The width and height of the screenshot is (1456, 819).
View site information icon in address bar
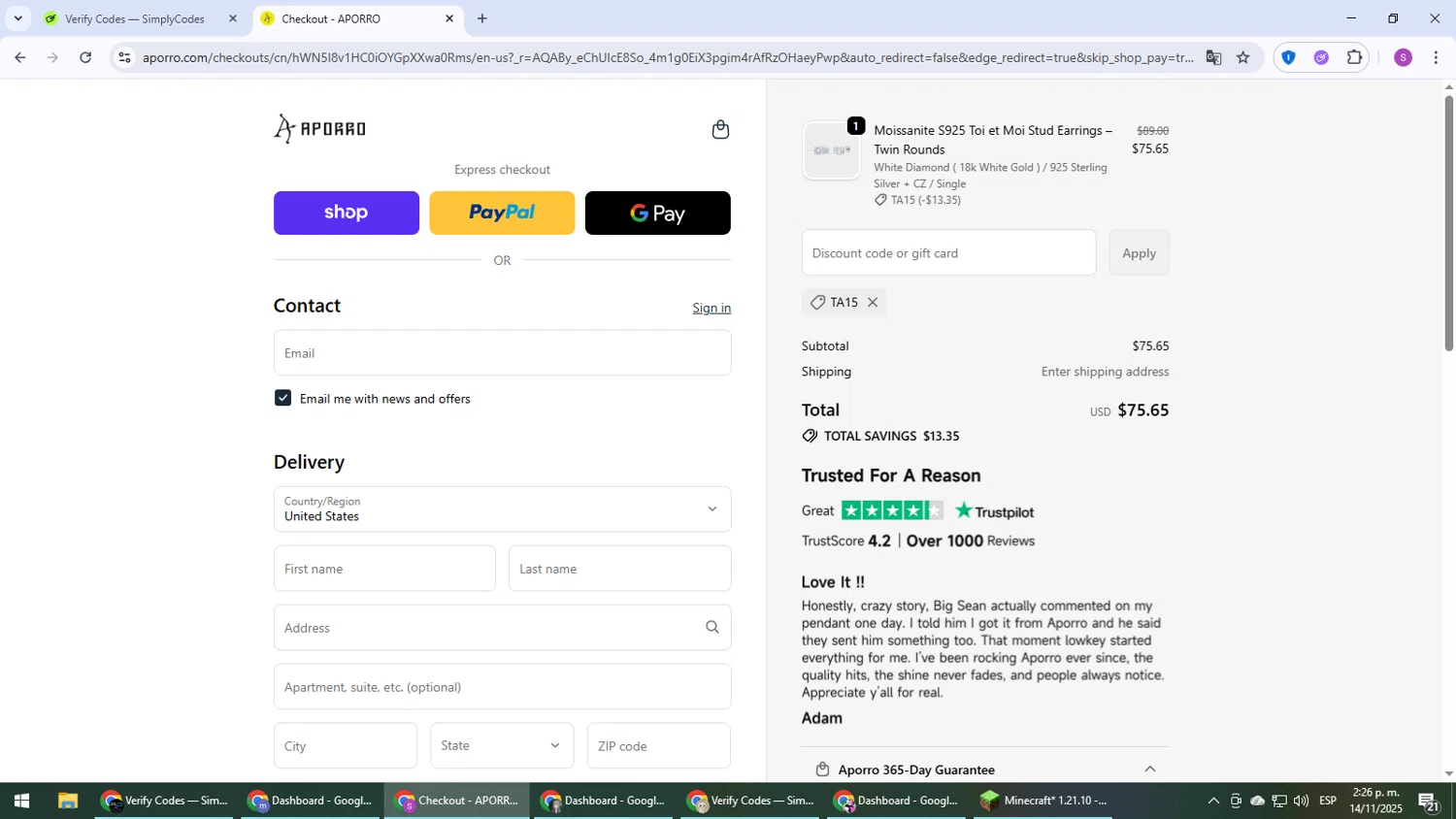123,58
